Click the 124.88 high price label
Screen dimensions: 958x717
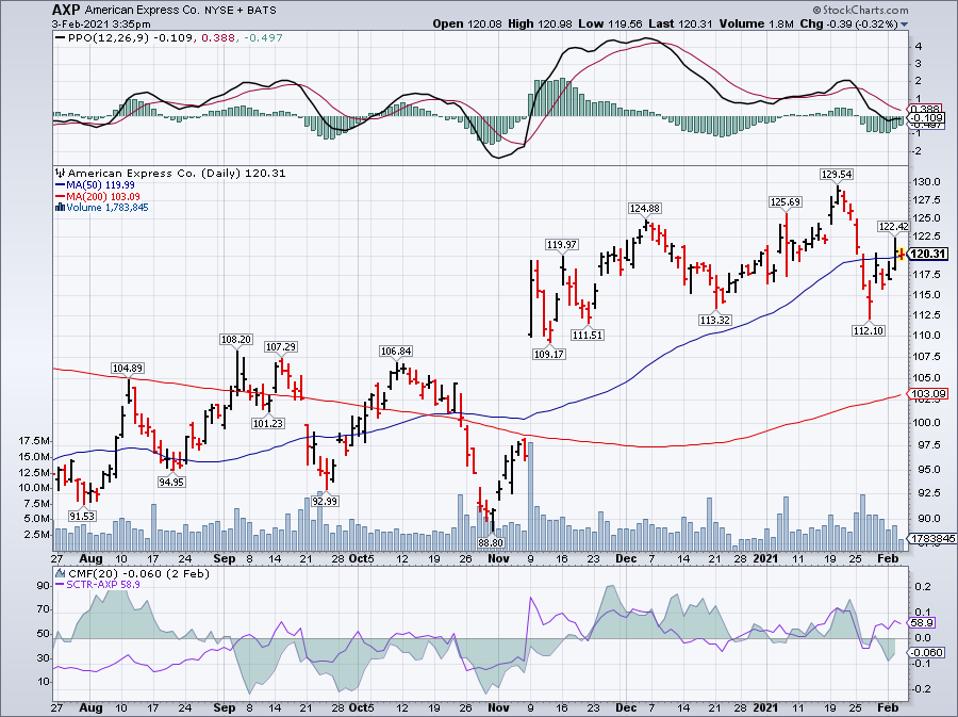coord(645,208)
